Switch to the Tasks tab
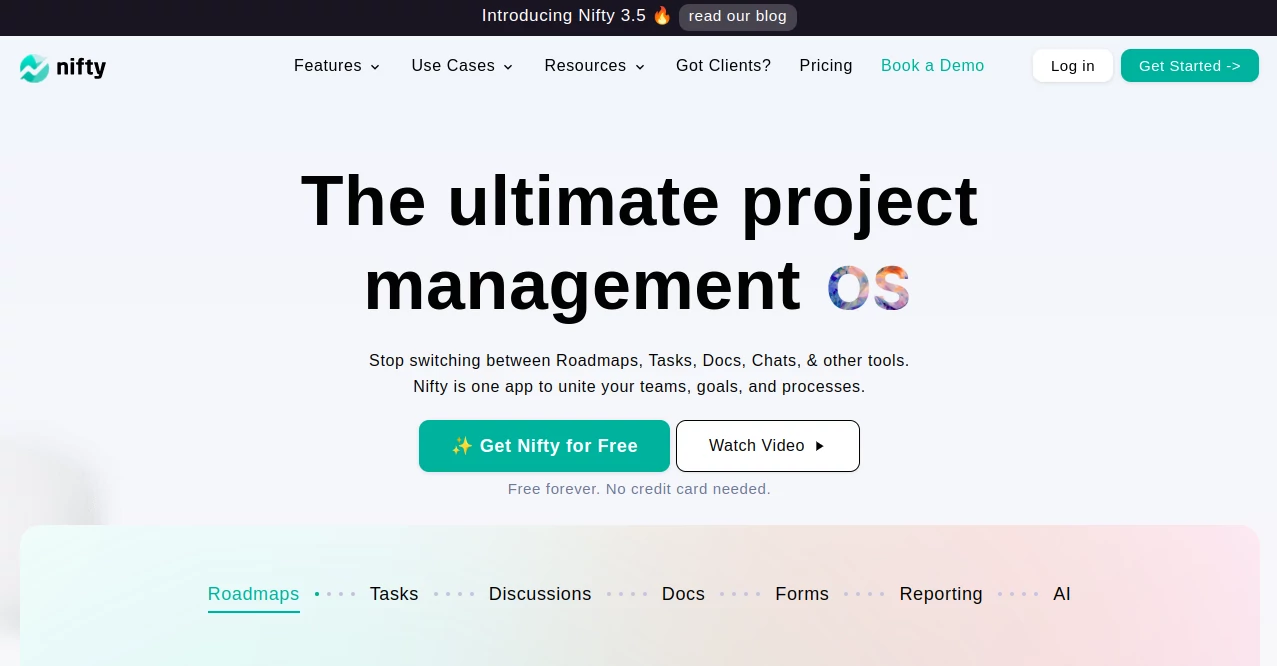 pyautogui.click(x=394, y=594)
